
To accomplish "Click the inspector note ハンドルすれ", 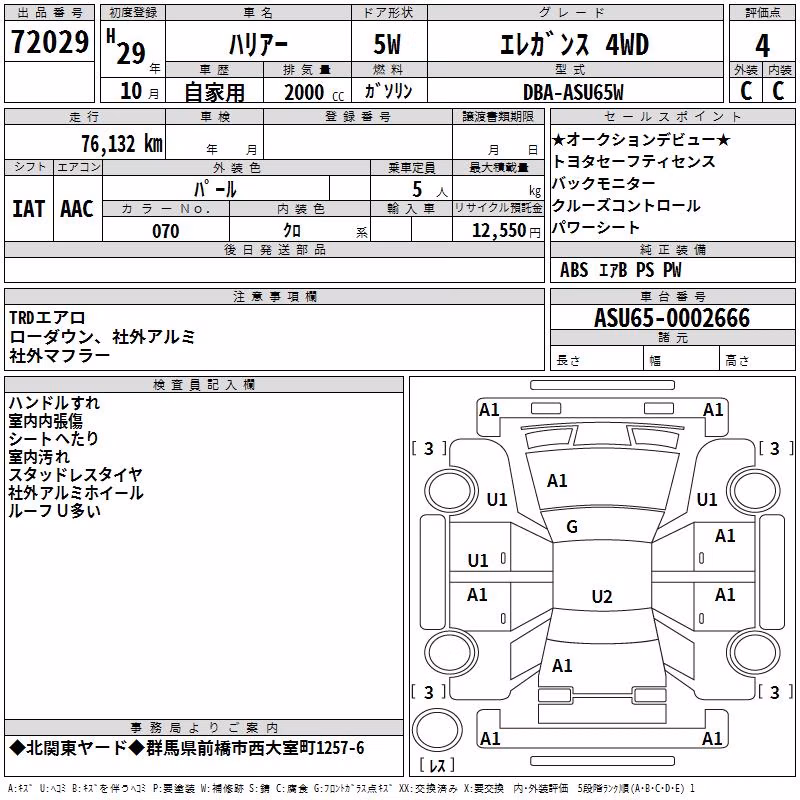I will coord(54,403).
